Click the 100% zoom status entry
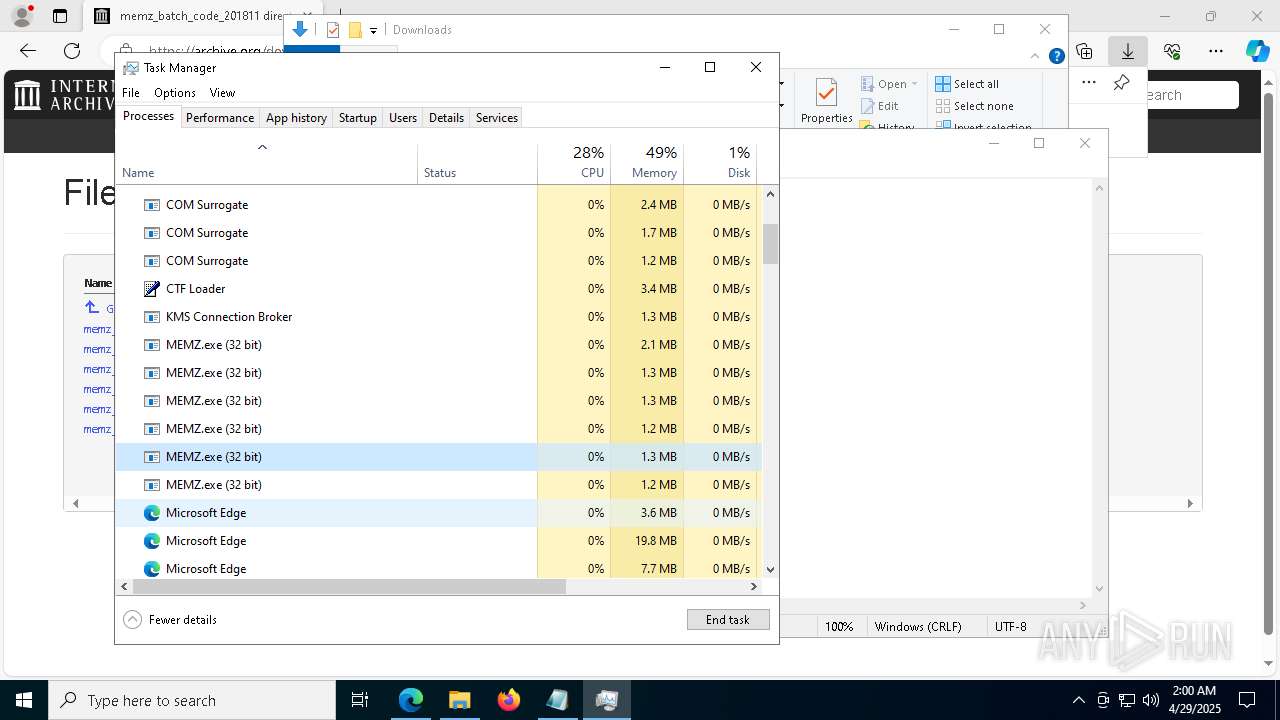 [x=839, y=626]
